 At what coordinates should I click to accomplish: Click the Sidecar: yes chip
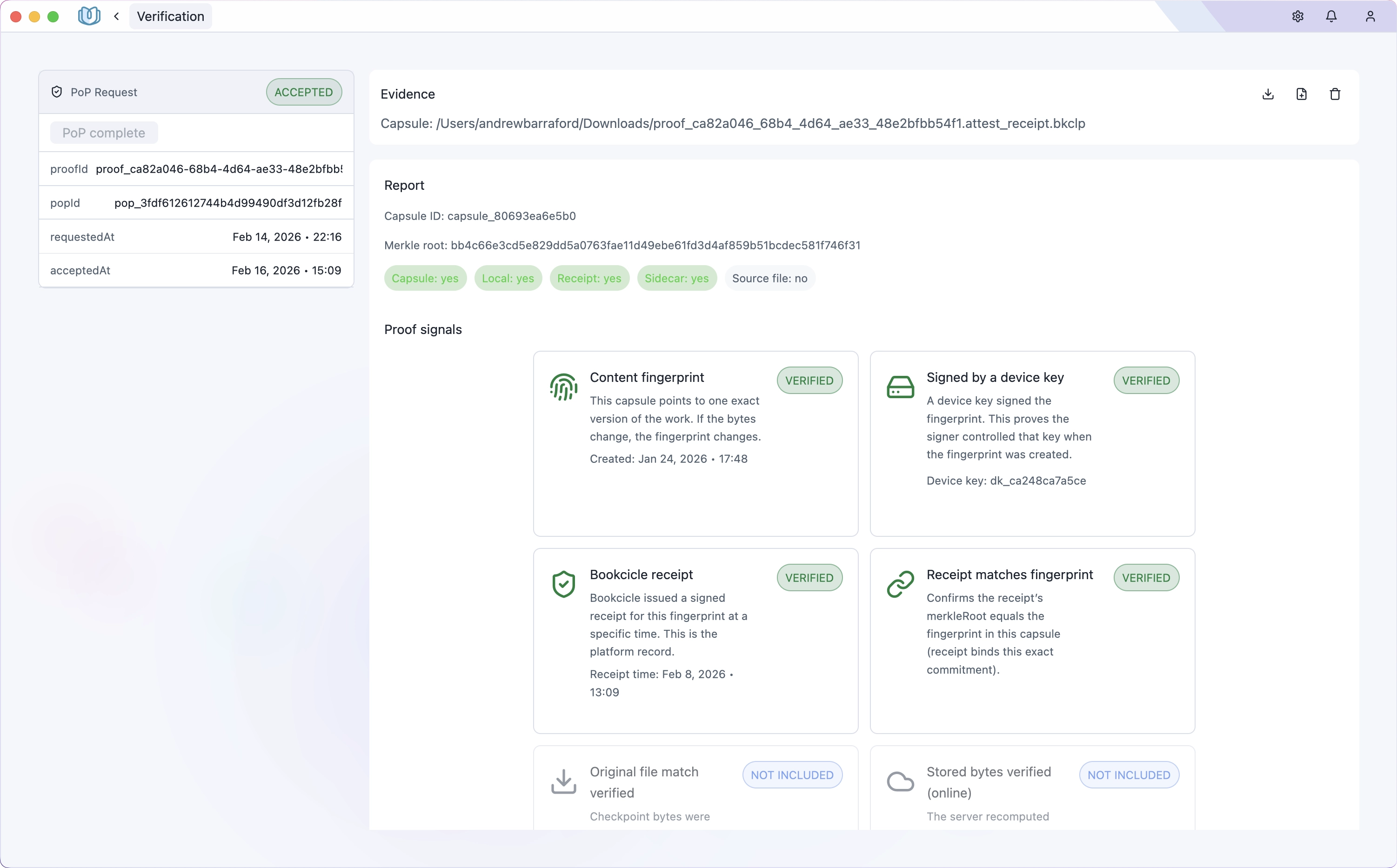tap(677, 279)
